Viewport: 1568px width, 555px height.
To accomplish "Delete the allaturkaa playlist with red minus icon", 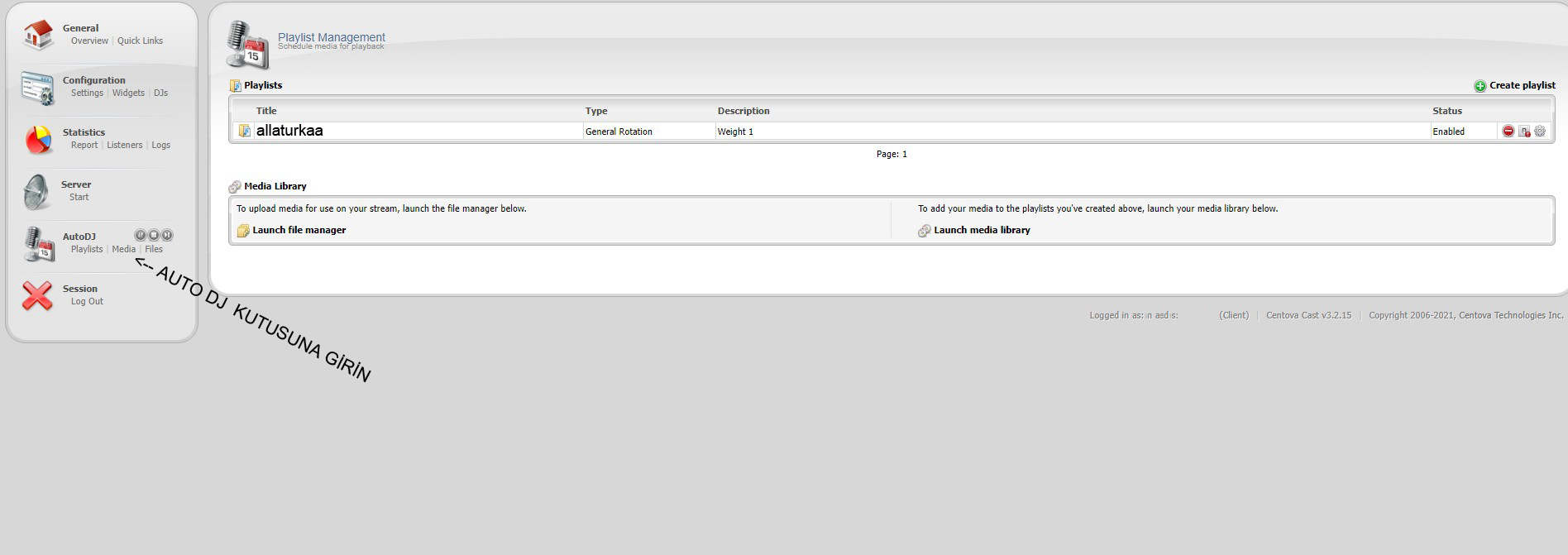I will point(1508,132).
